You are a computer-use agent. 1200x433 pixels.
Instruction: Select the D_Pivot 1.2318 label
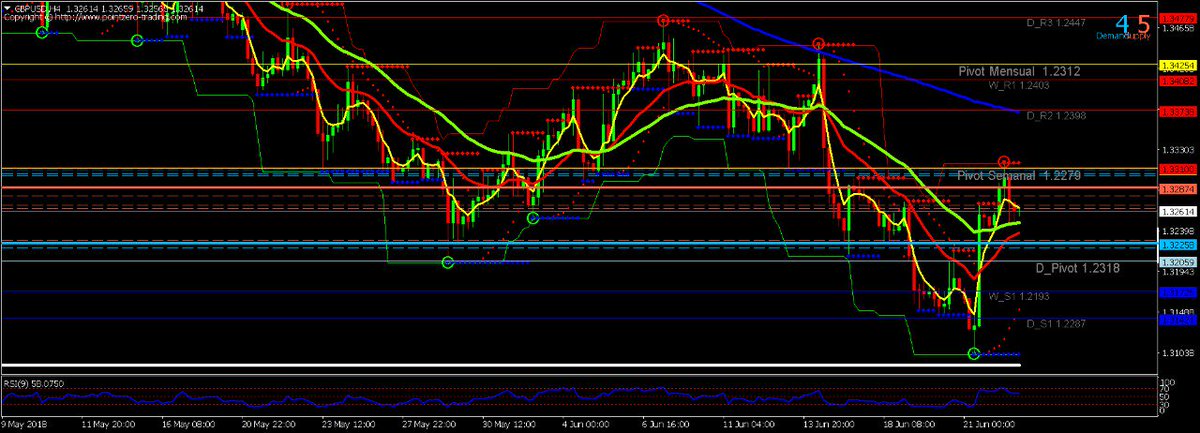pos(1076,268)
